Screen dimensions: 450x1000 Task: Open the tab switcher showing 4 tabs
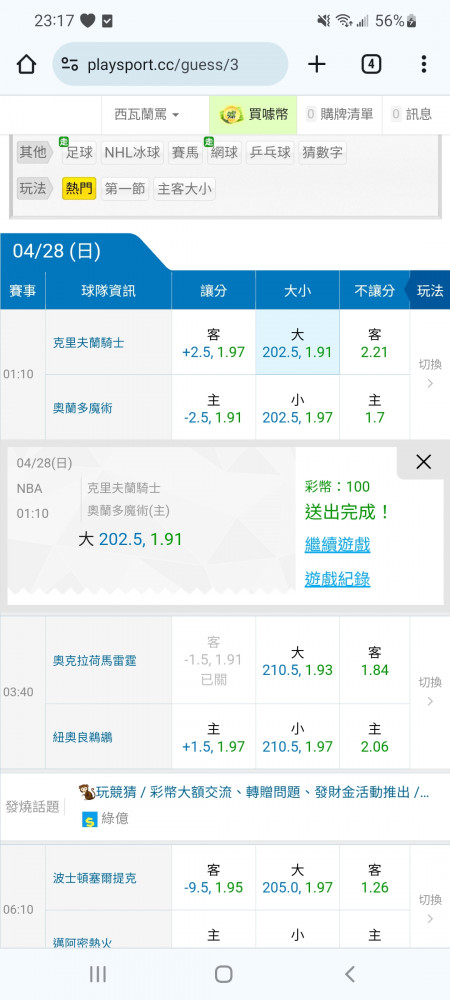(x=371, y=64)
